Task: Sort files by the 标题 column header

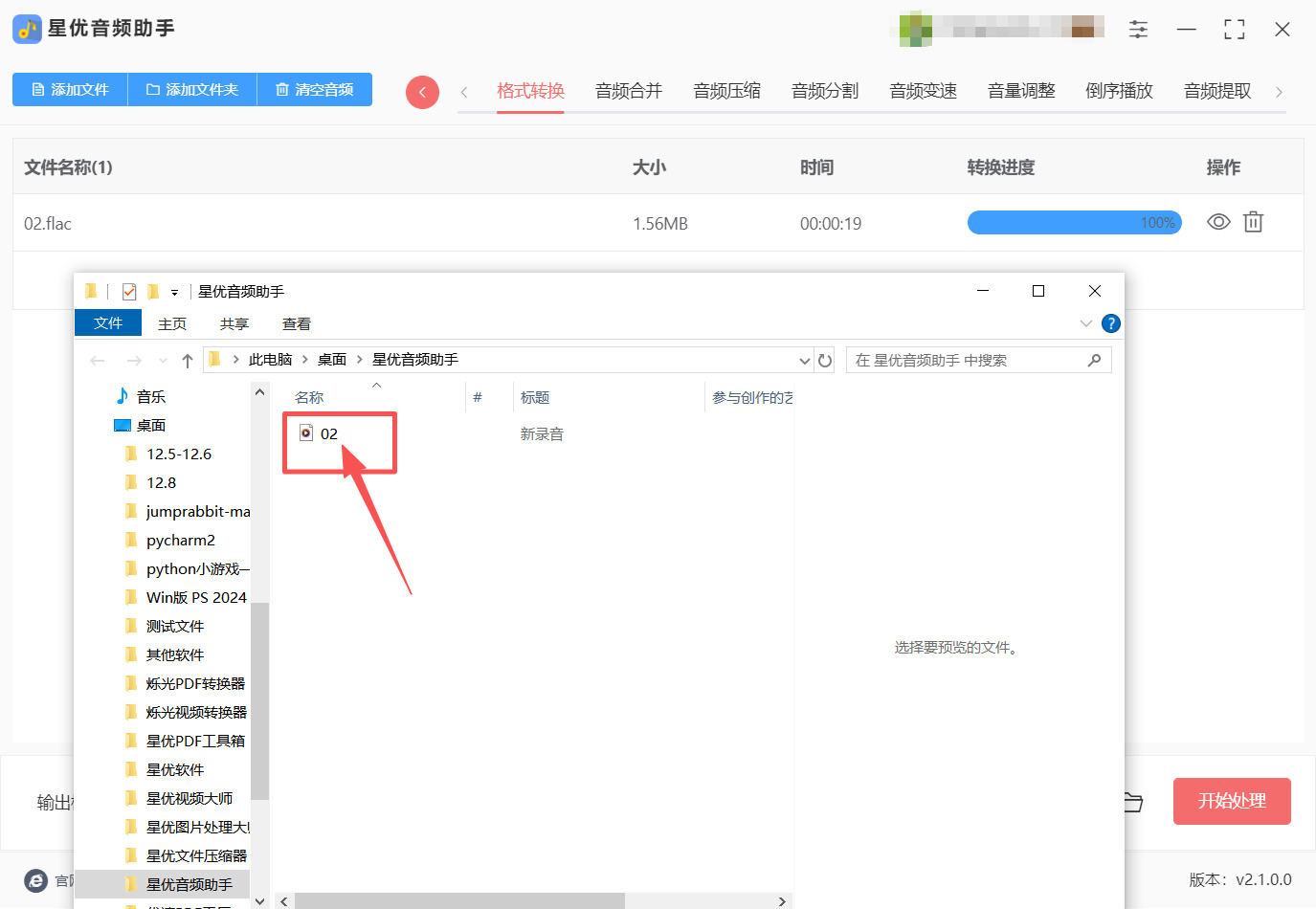Action: 535,397
